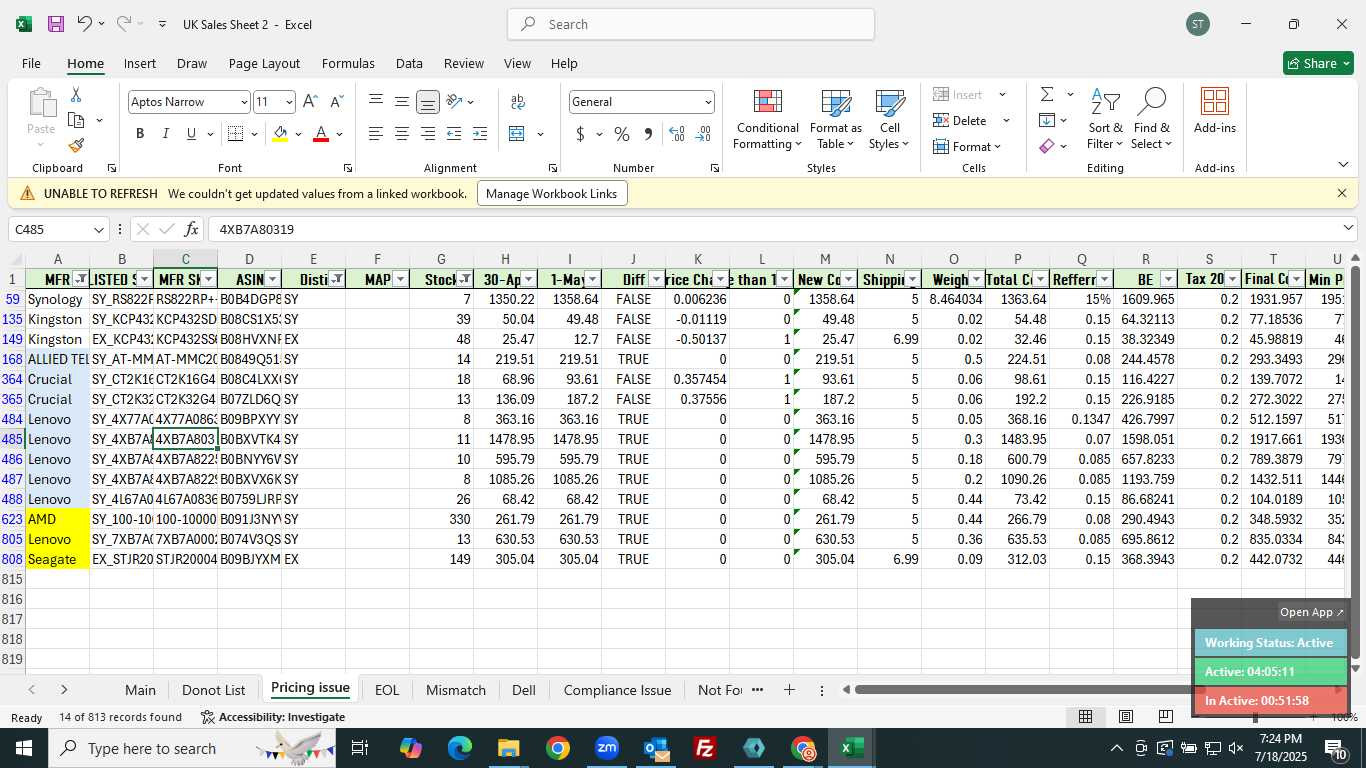Open the number format General dropdown

(x=708, y=102)
